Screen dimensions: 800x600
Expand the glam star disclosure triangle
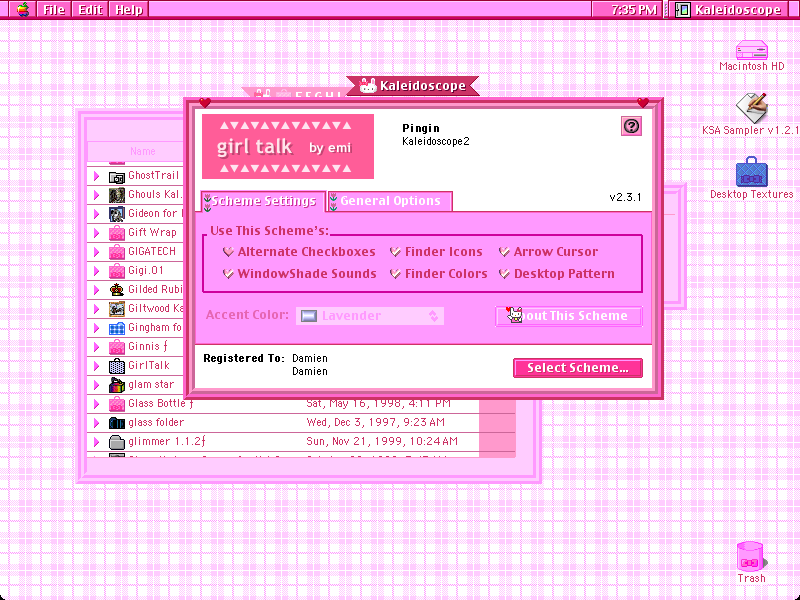click(x=96, y=385)
